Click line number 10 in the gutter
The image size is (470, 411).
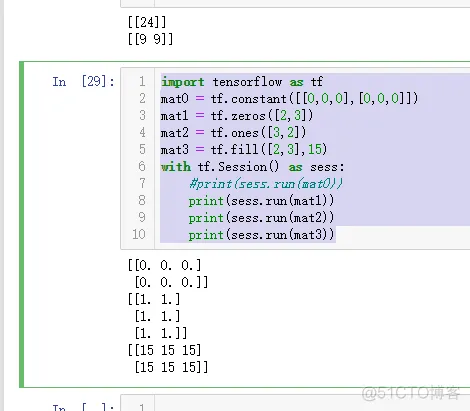(x=139, y=234)
